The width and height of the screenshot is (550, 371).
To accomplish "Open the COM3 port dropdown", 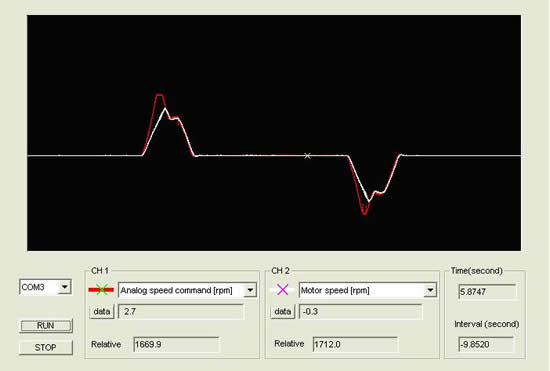I will point(65,287).
